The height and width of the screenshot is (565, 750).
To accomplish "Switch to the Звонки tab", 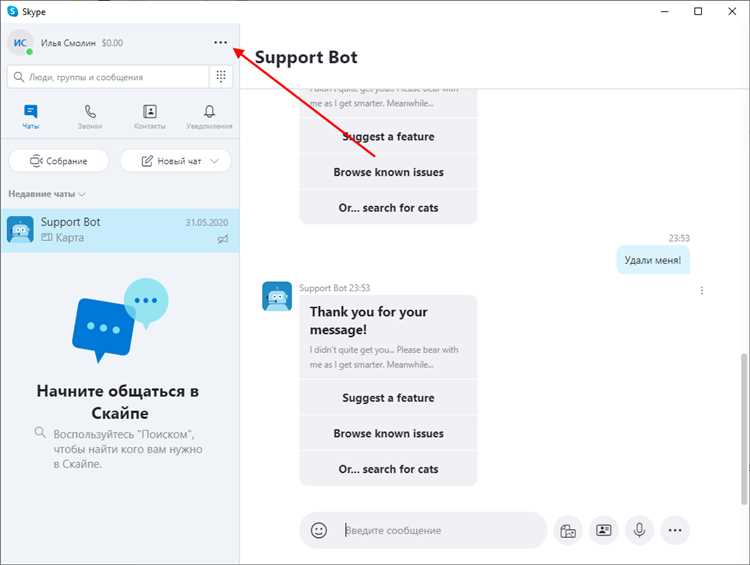I will point(90,117).
